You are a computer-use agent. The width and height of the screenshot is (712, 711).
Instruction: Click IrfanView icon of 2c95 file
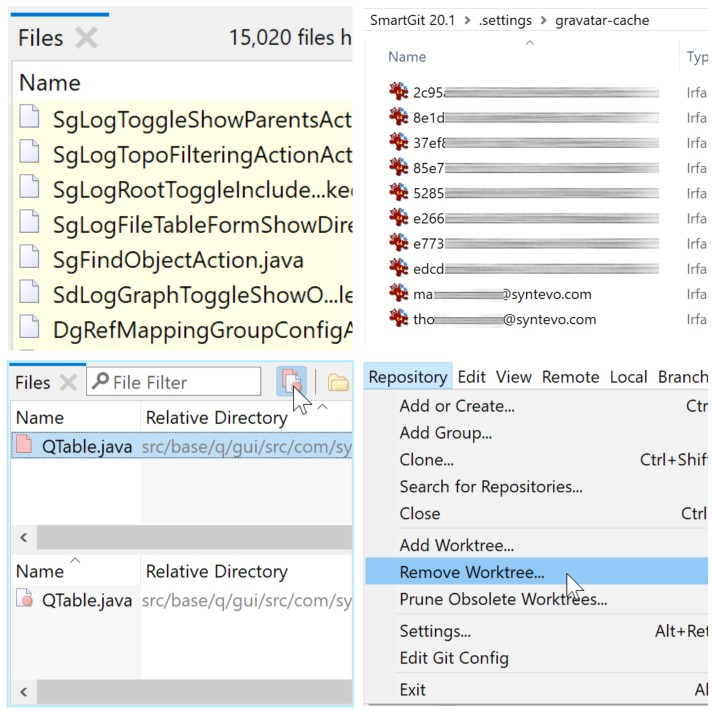click(399, 91)
